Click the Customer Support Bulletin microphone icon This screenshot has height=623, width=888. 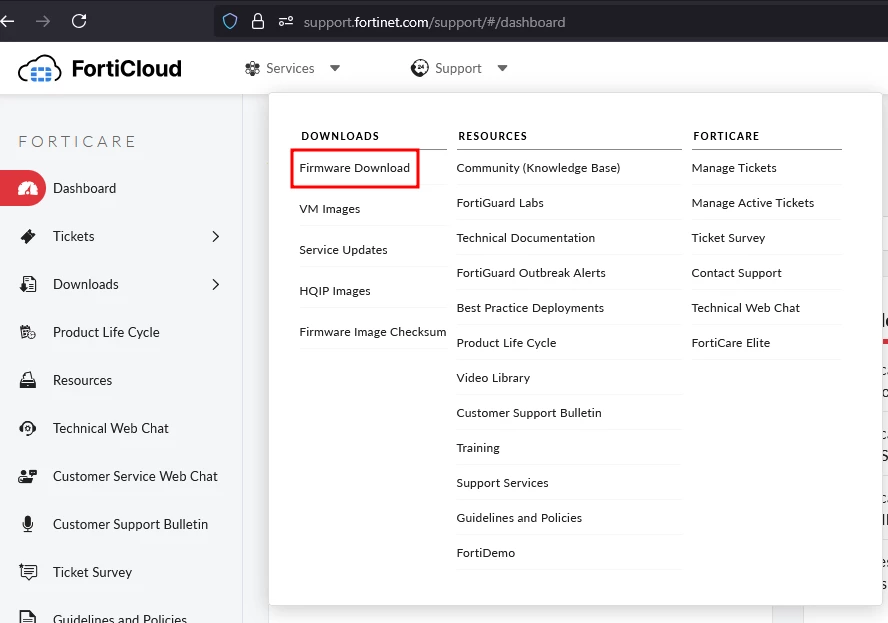tap(28, 524)
